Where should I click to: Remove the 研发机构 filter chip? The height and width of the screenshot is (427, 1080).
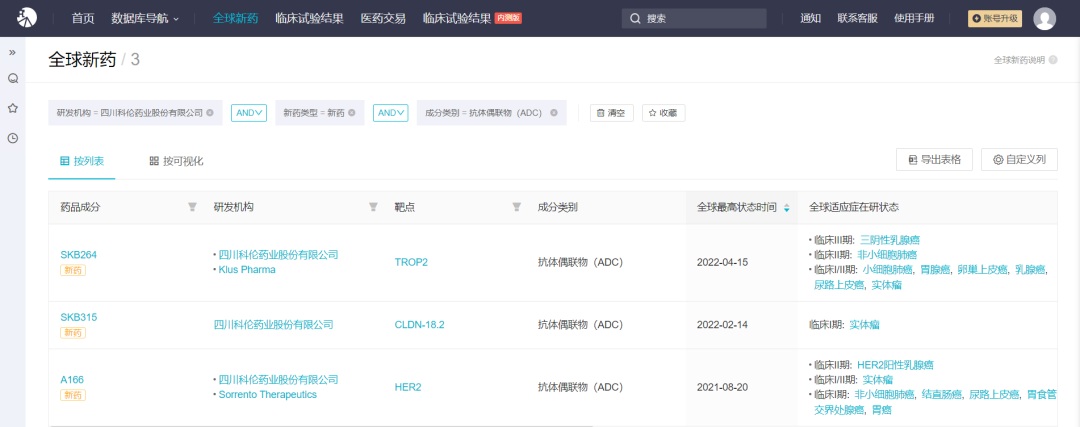tap(210, 113)
